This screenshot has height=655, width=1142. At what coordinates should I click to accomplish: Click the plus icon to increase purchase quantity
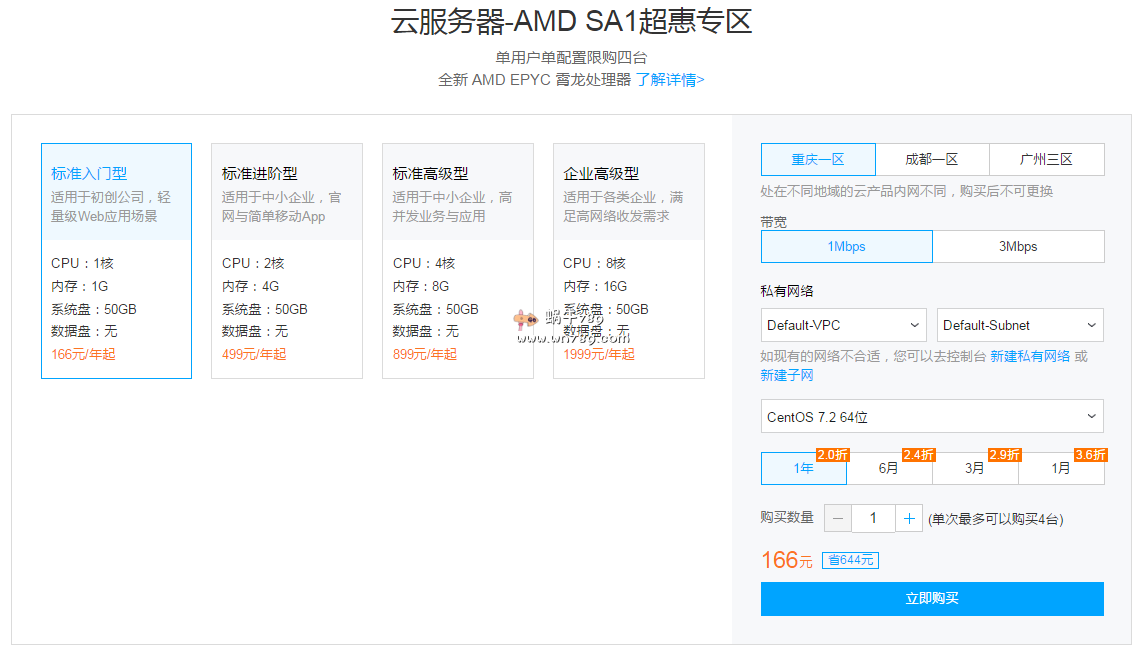(x=909, y=518)
